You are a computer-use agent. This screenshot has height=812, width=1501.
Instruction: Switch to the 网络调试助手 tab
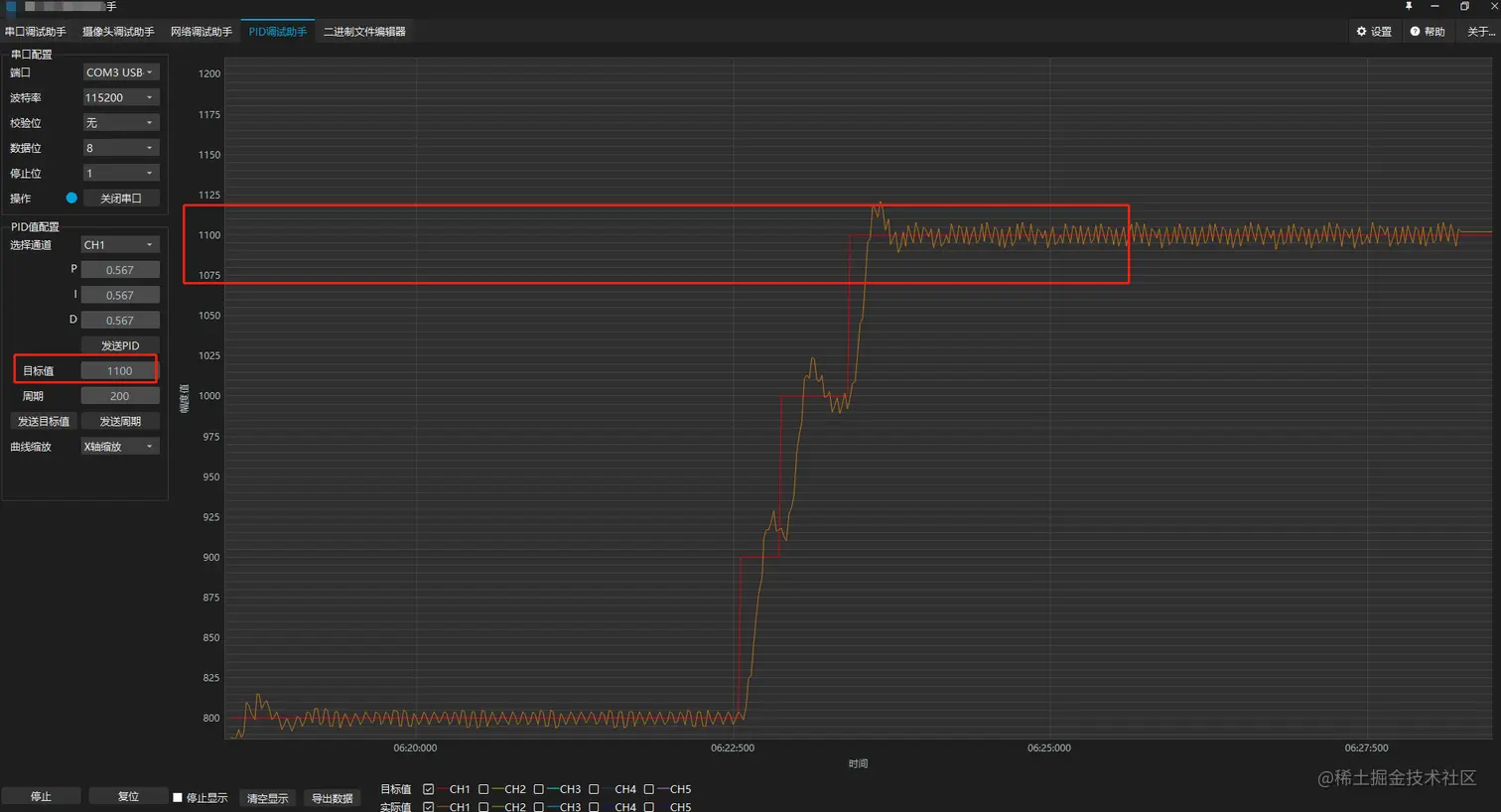pos(202,32)
